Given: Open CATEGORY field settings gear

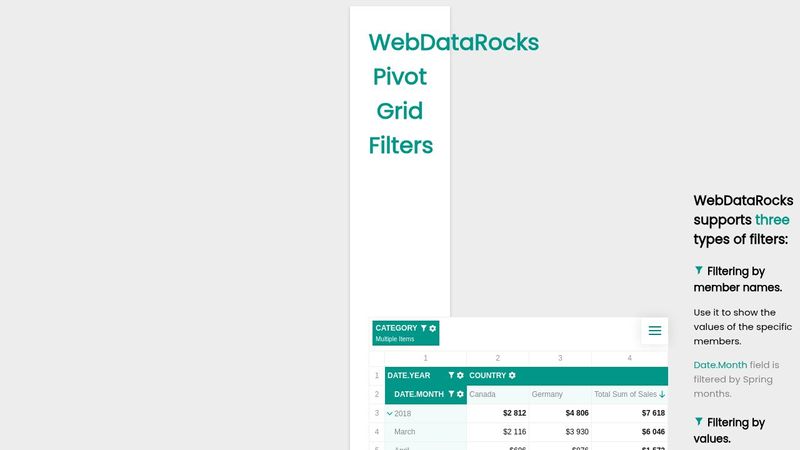Looking at the screenshot, I should tap(433, 328).
